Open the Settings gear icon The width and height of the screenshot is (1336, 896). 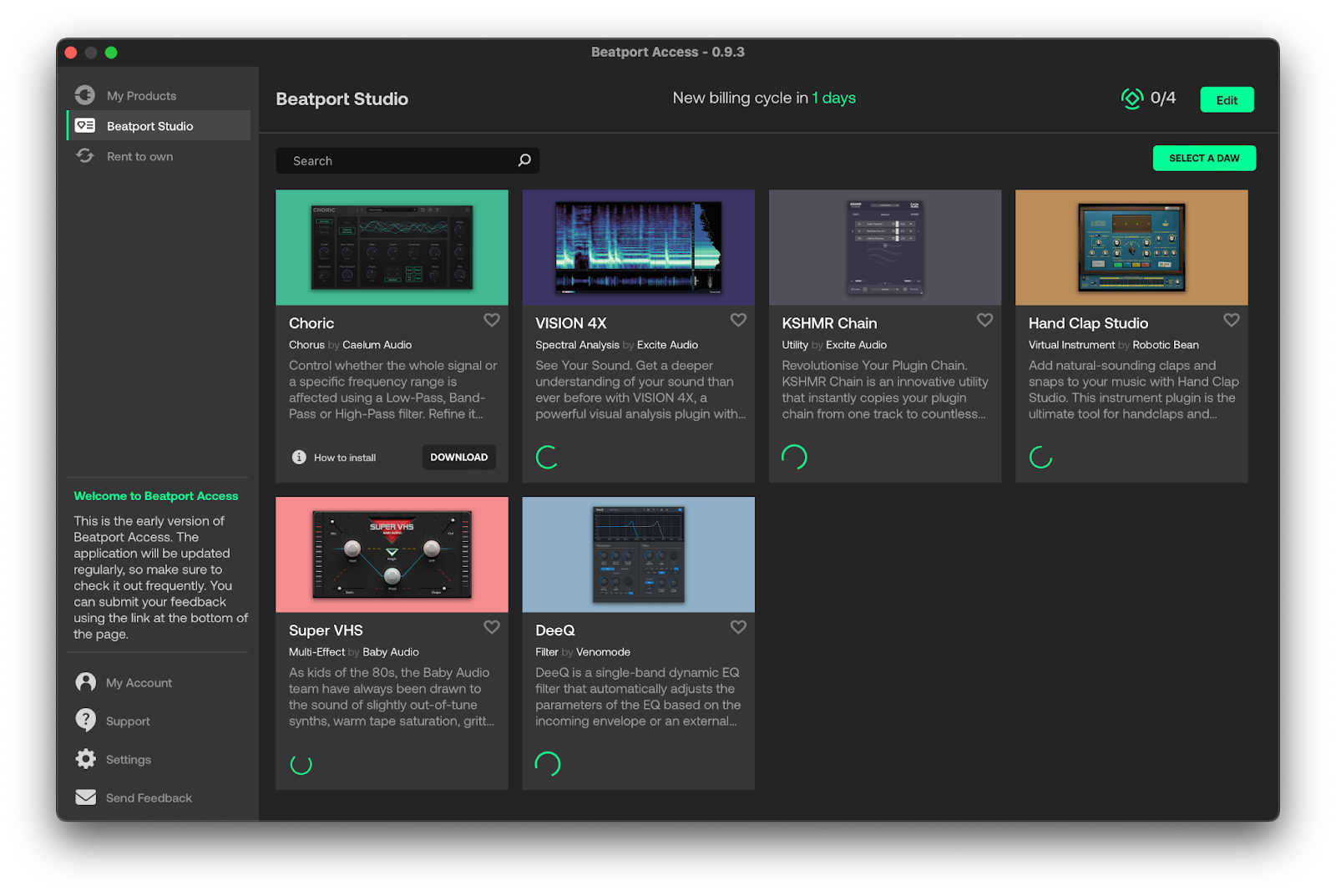[x=85, y=759]
